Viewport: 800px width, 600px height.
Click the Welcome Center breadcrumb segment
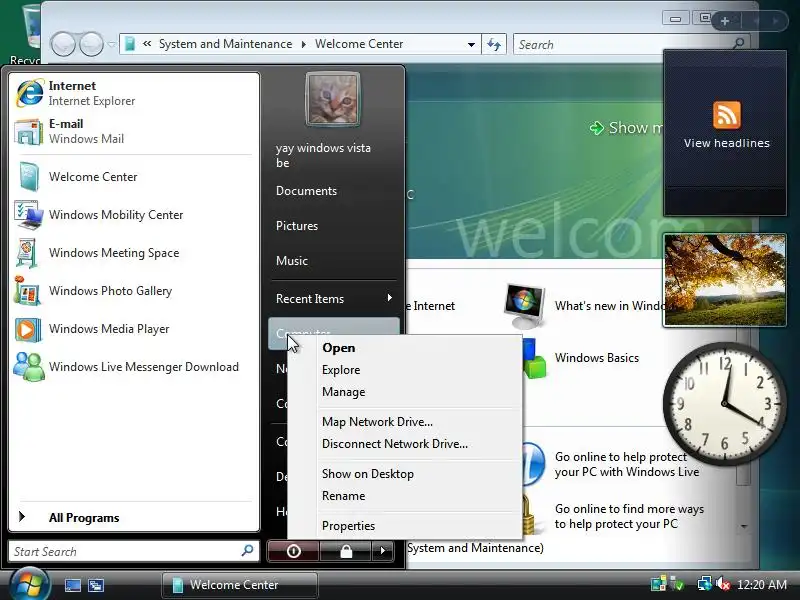359,44
